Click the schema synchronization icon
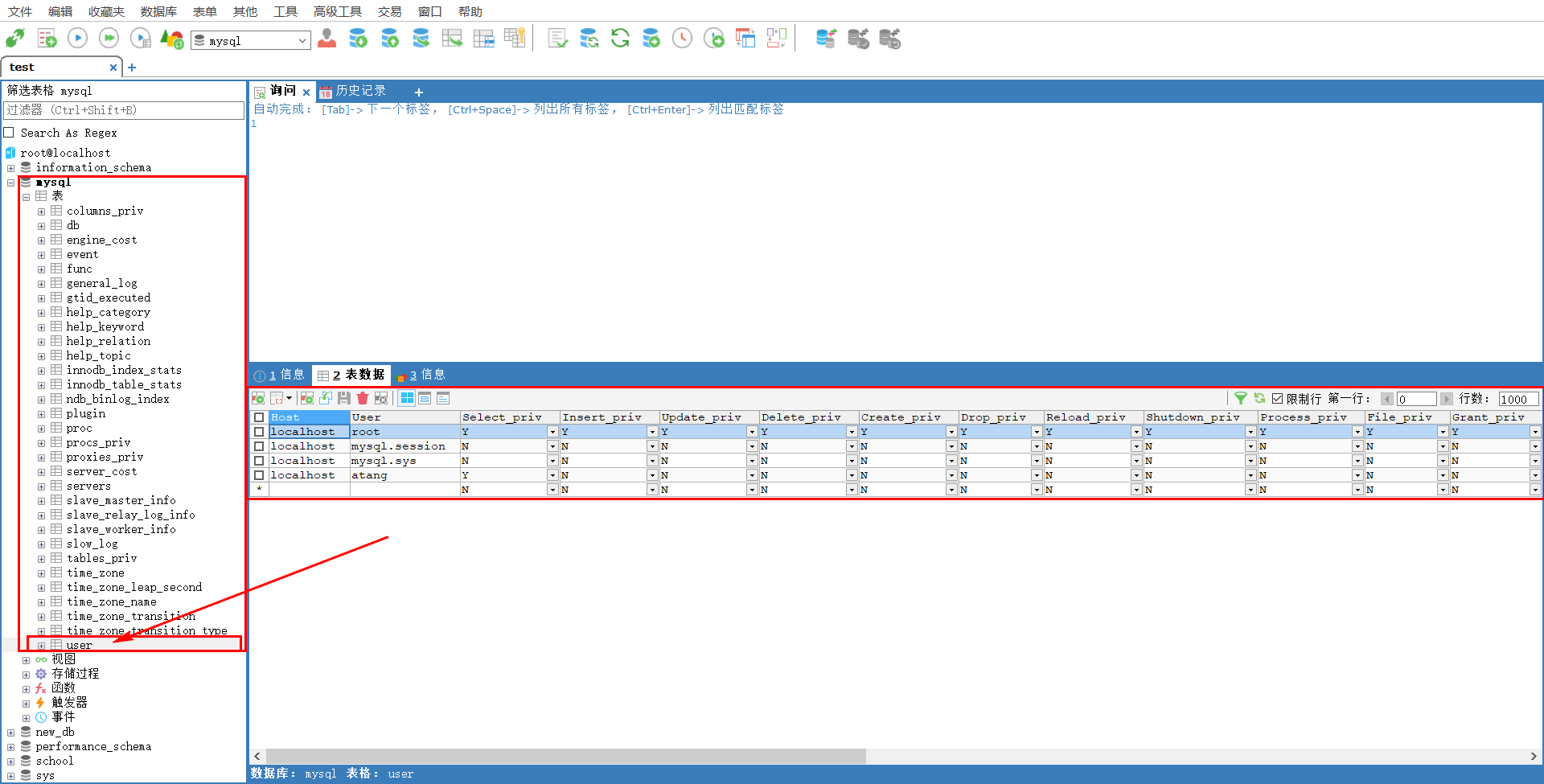Viewport: 1544px width, 784px height. tap(589, 39)
